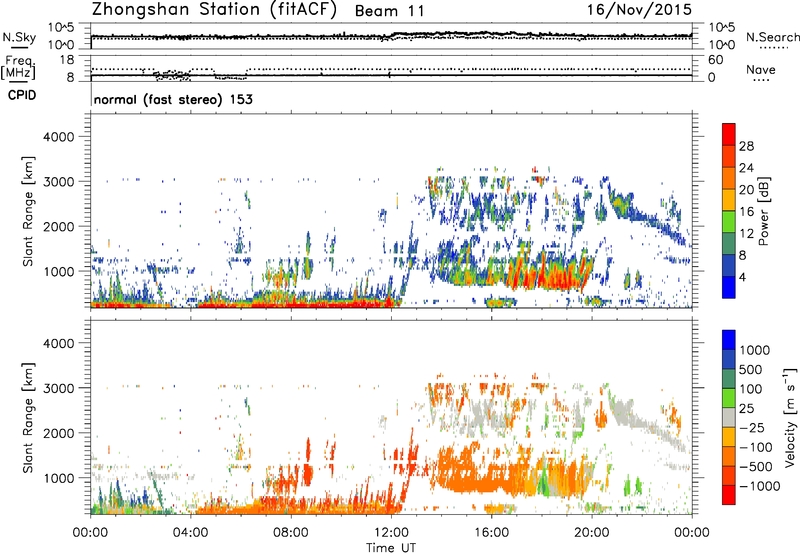This screenshot has height=554, width=800.
Task: Click the '16:00' time axis label
Action: (491, 533)
